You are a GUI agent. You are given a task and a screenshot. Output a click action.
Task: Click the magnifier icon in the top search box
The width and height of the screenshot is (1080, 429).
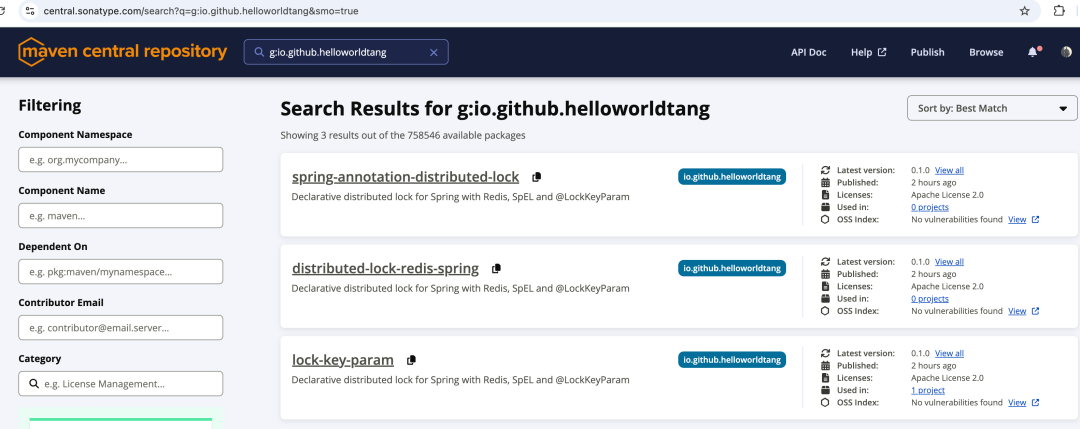coord(259,52)
